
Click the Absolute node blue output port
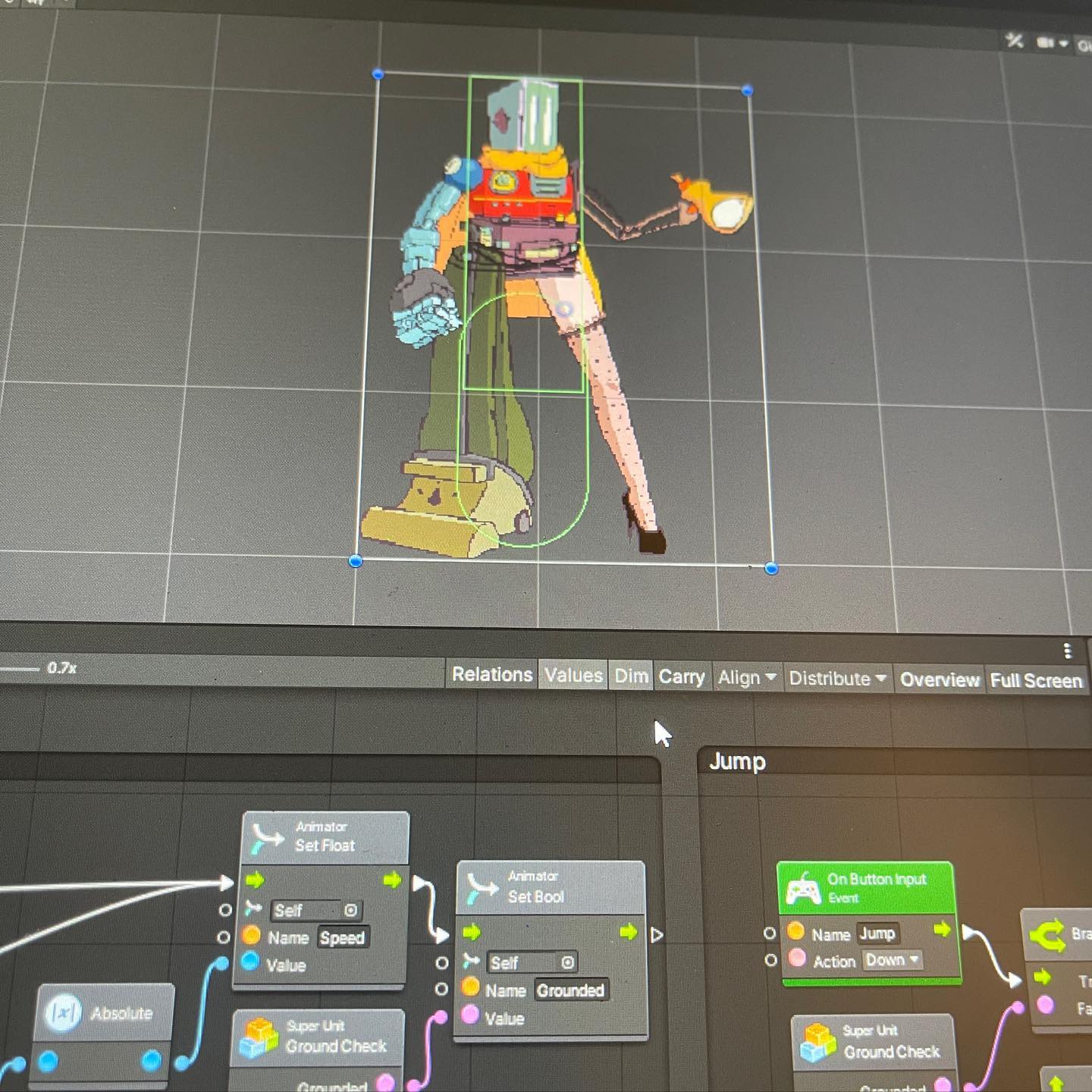[x=151, y=1059]
